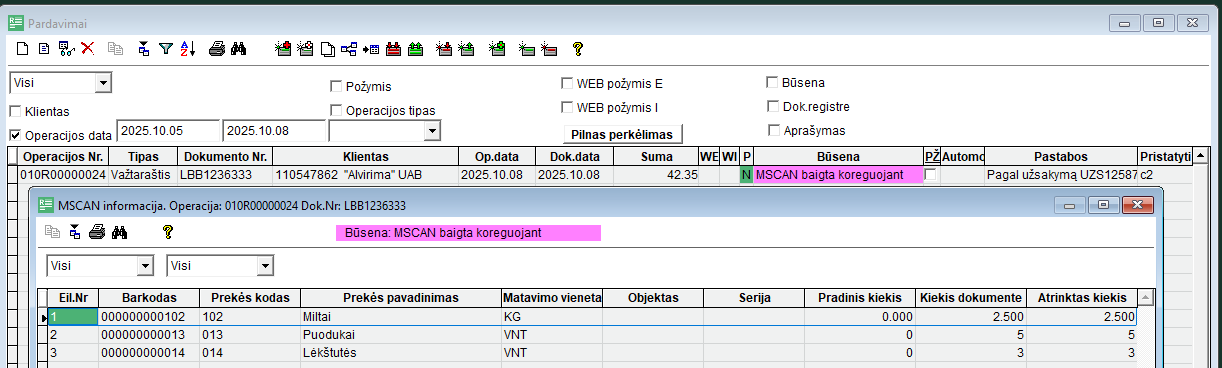Click the pink Būsena status label in MSCAN window
Screen dimensions: 1222x368
[x=467, y=232]
